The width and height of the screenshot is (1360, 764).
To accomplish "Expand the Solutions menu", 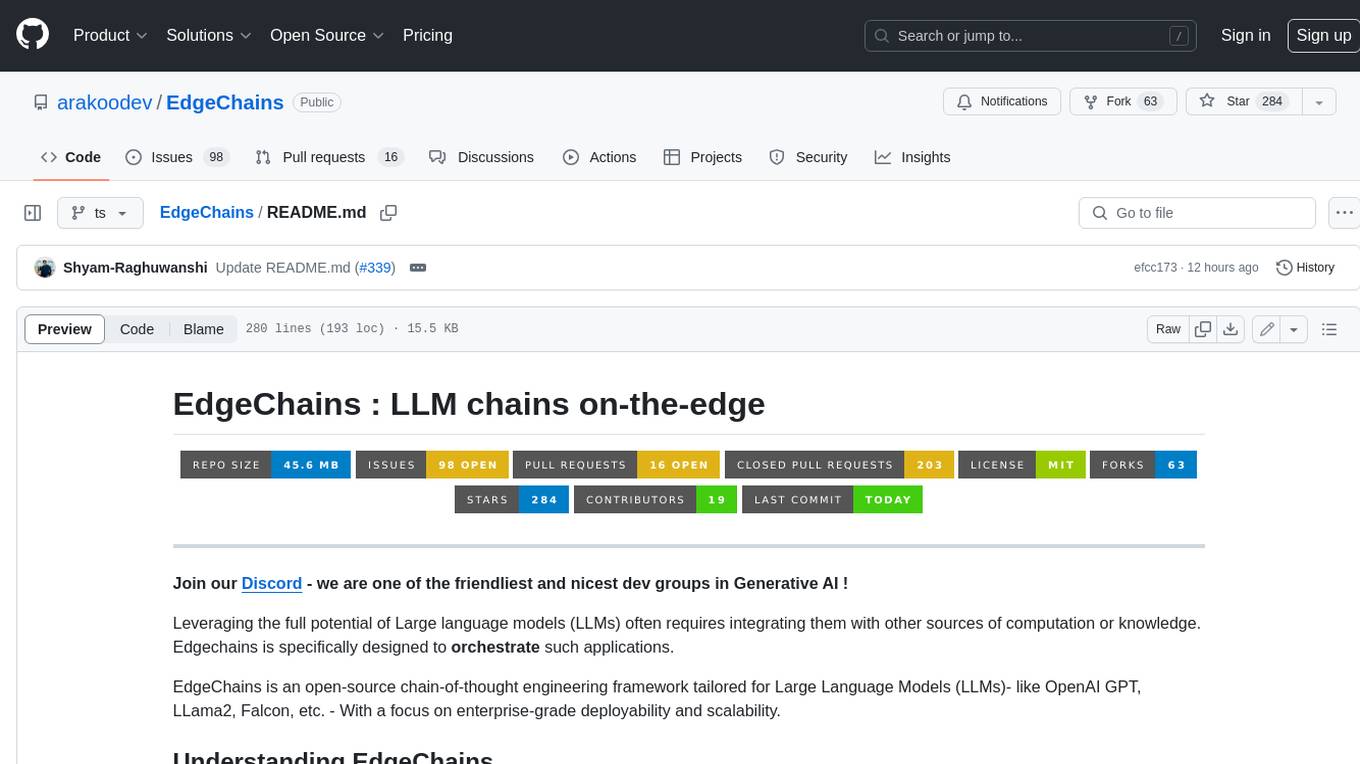I will [209, 35].
